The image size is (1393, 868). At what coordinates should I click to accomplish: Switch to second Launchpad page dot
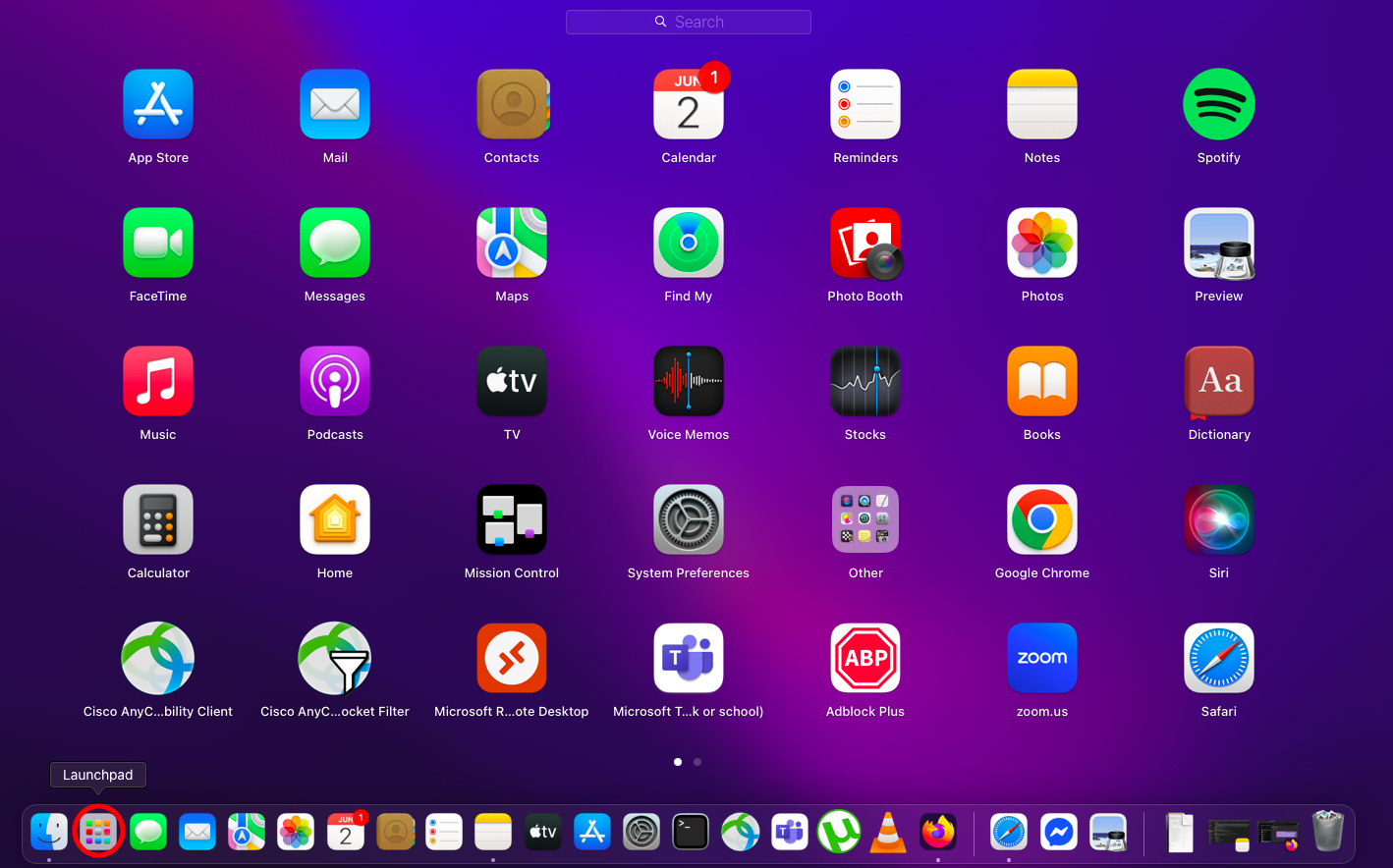[697, 762]
